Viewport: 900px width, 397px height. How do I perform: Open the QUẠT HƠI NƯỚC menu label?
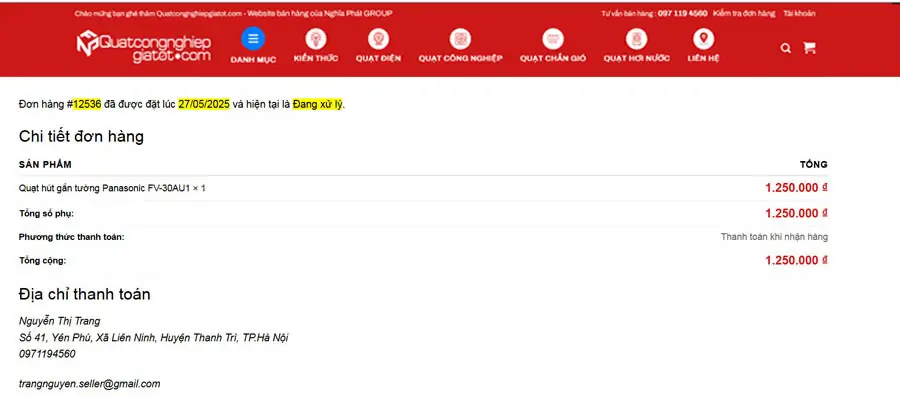coord(637,59)
